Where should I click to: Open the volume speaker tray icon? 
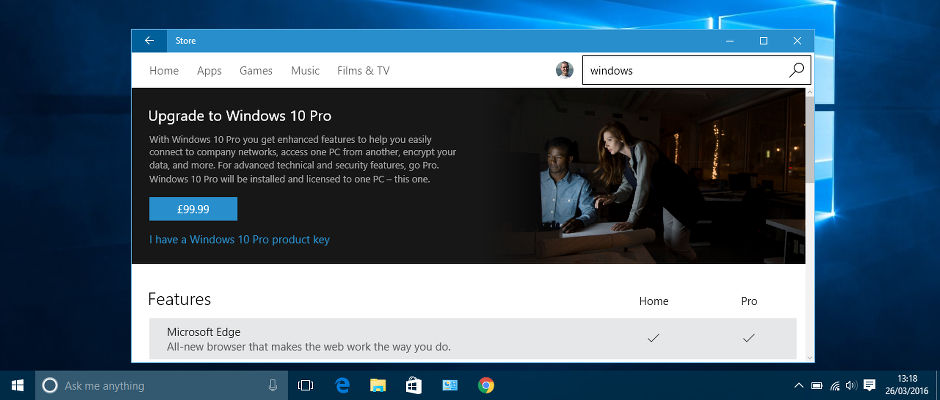point(851,386)
